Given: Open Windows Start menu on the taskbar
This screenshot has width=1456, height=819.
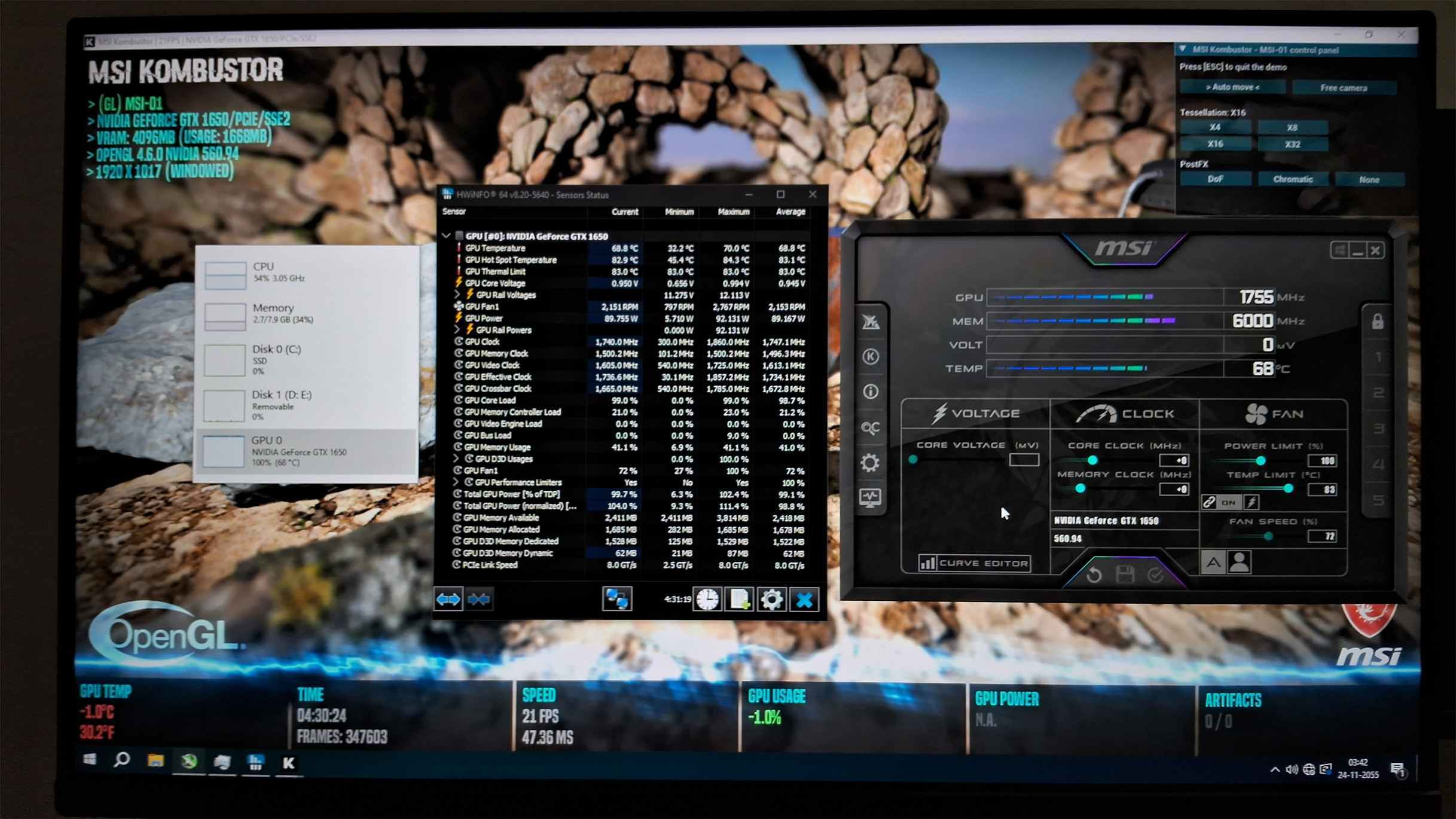Looking at the screenshot, I should [90, 760].
